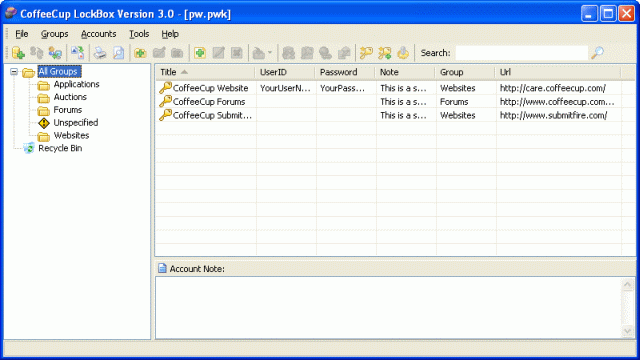Screen dimensions: 640x360
Task: Click greyed move-to-group folder icon
Action: [x=259, y=53]
